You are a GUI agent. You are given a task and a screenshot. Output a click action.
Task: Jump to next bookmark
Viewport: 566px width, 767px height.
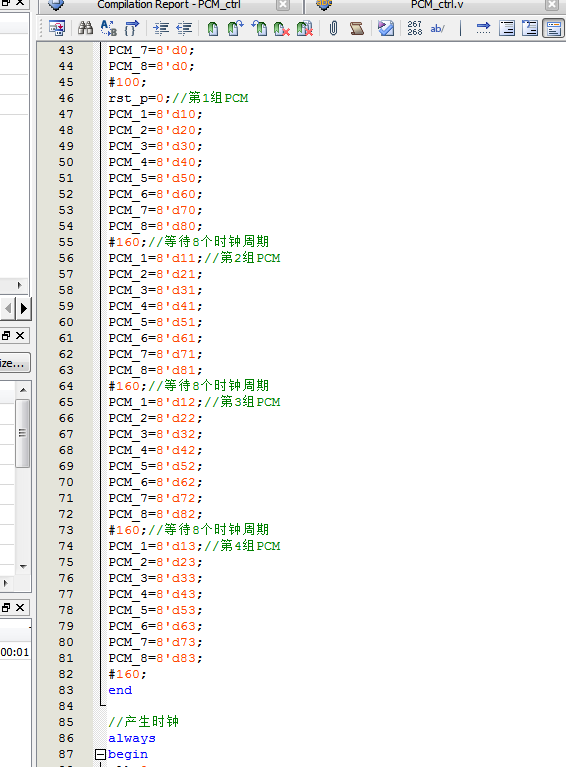(235, 28)
